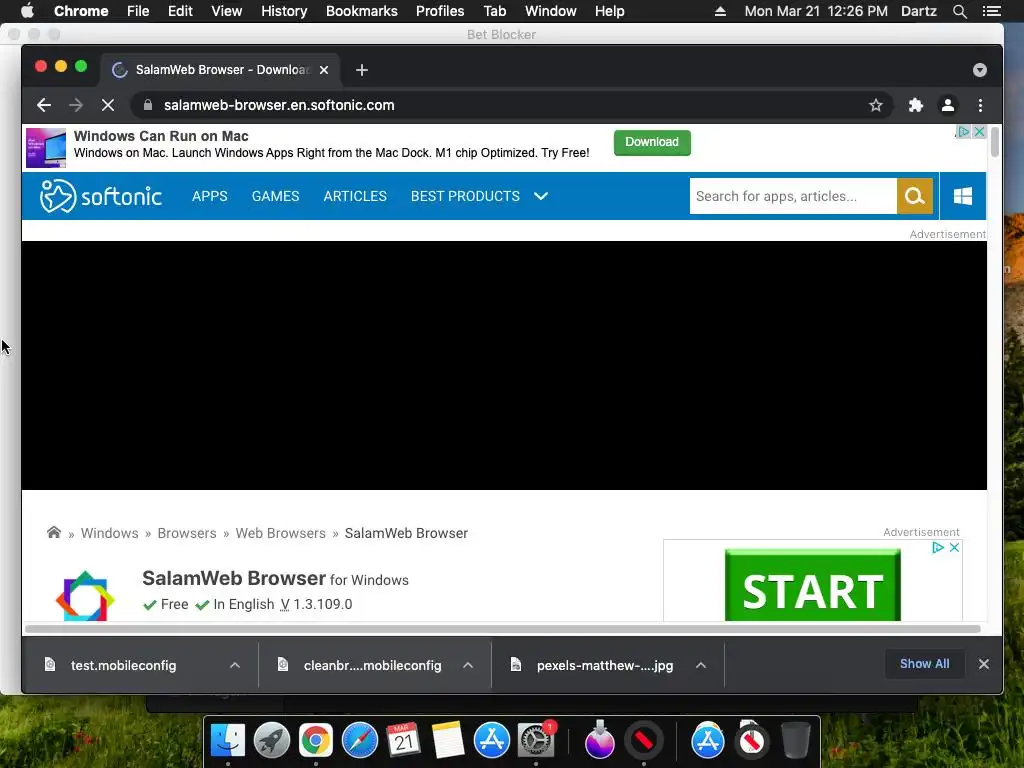Click the Web Browsers breadcrumb link
1024x768 pixels.
pyautogui.click(x=280, y=533)
